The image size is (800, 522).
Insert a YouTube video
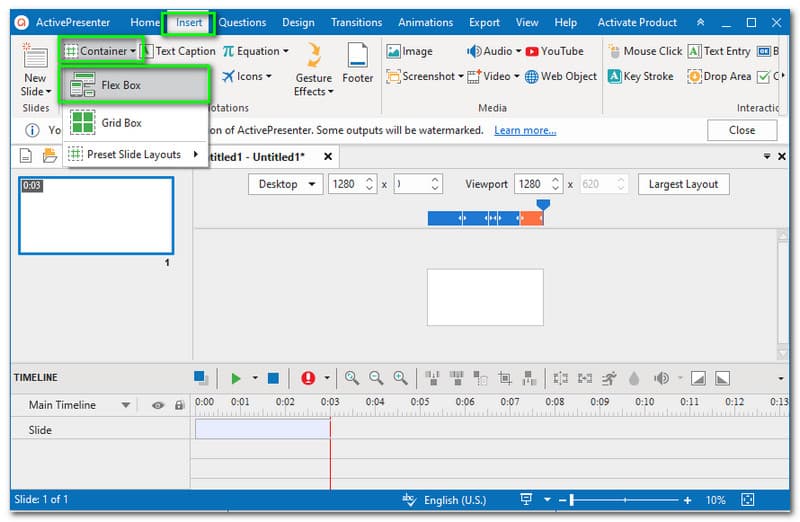pos(554,51)
